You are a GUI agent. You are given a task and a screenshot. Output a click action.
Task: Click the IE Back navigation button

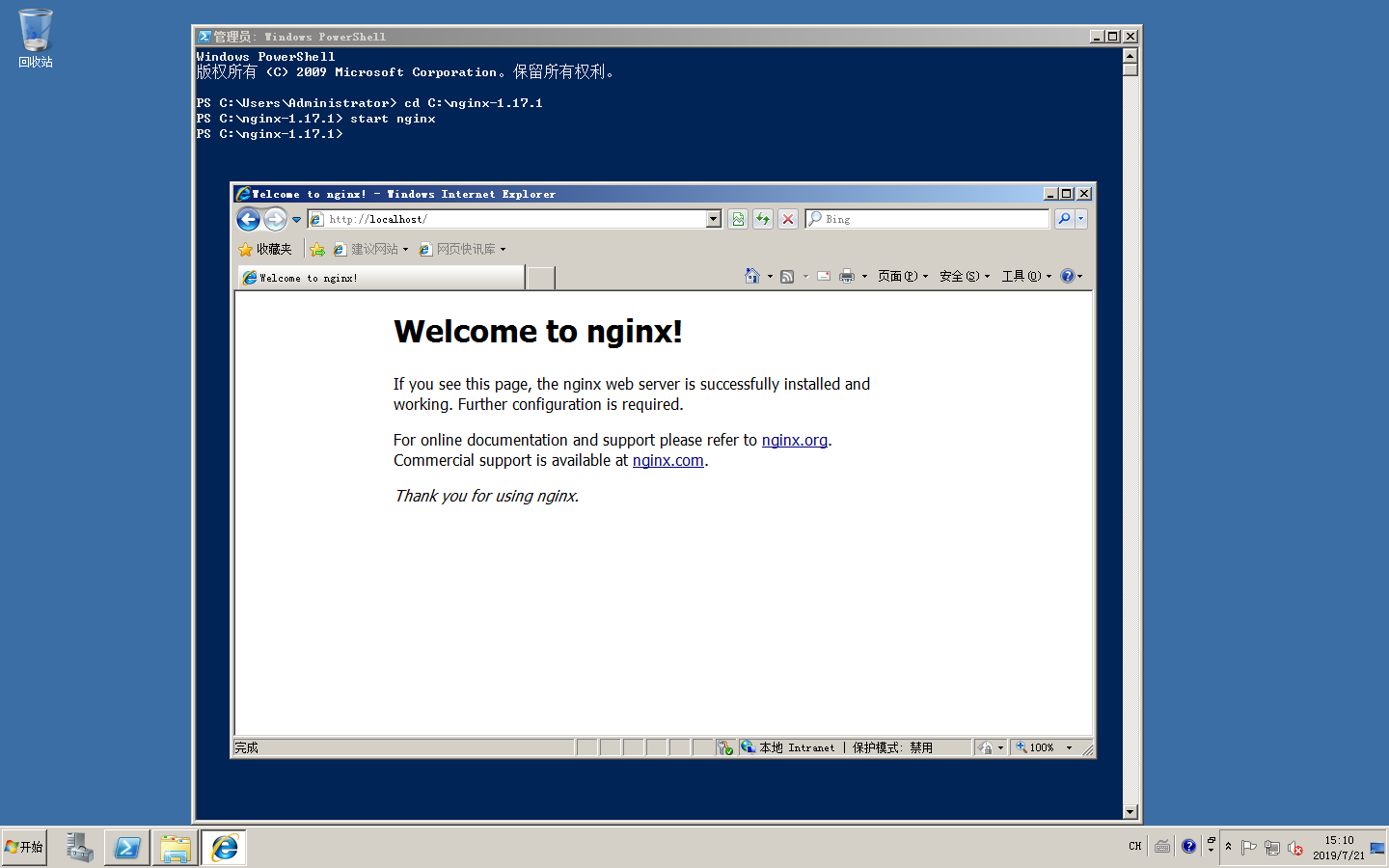point(248,220)
